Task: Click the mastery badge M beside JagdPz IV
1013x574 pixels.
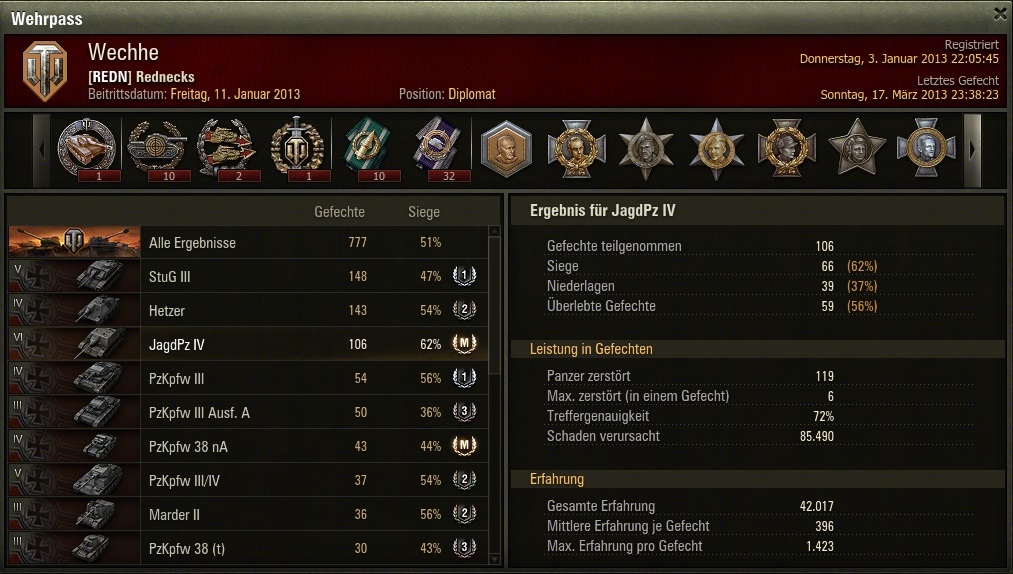Action: [464, 344]
